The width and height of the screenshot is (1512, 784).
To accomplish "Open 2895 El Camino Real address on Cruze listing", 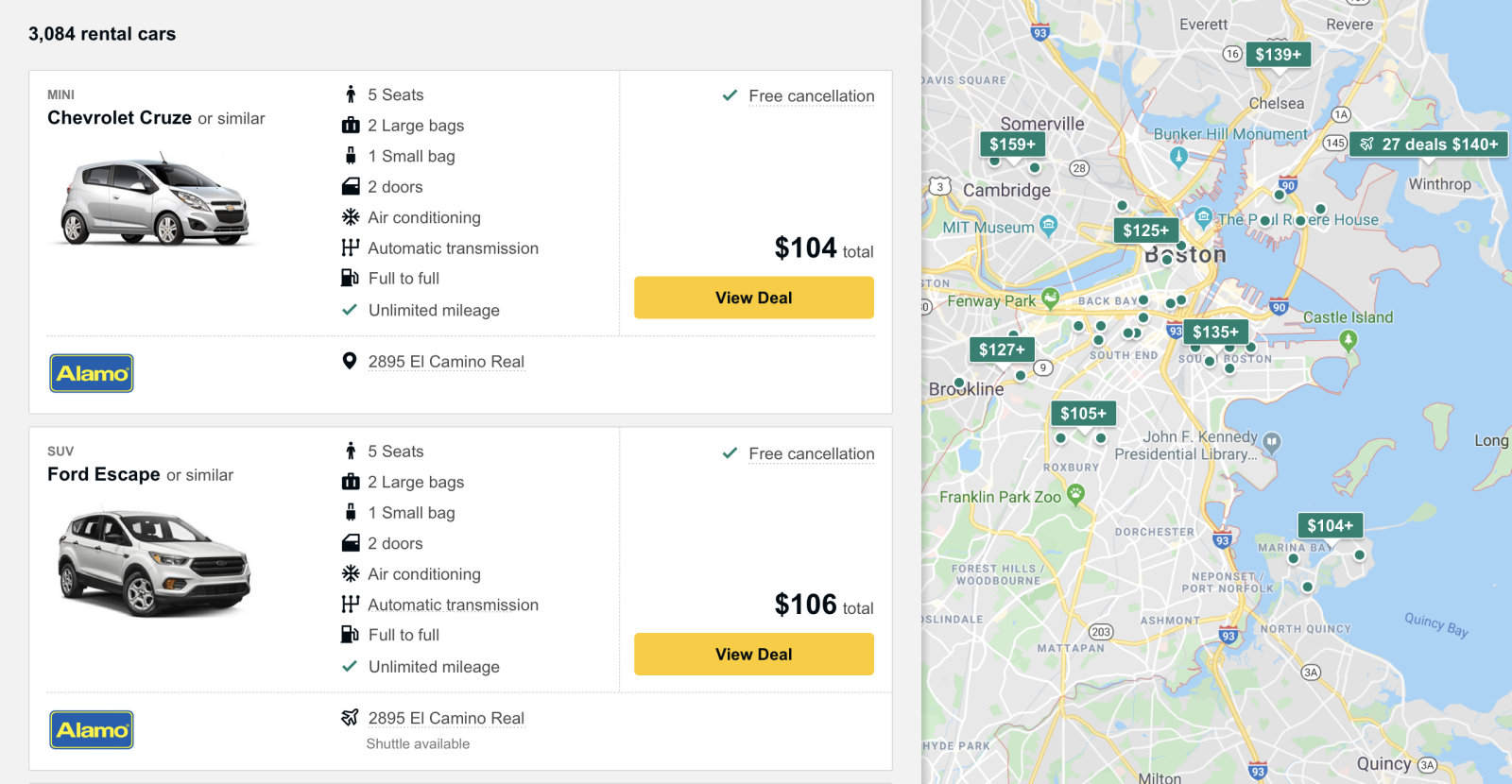I will pyautogui.click(x=446, y=362).
